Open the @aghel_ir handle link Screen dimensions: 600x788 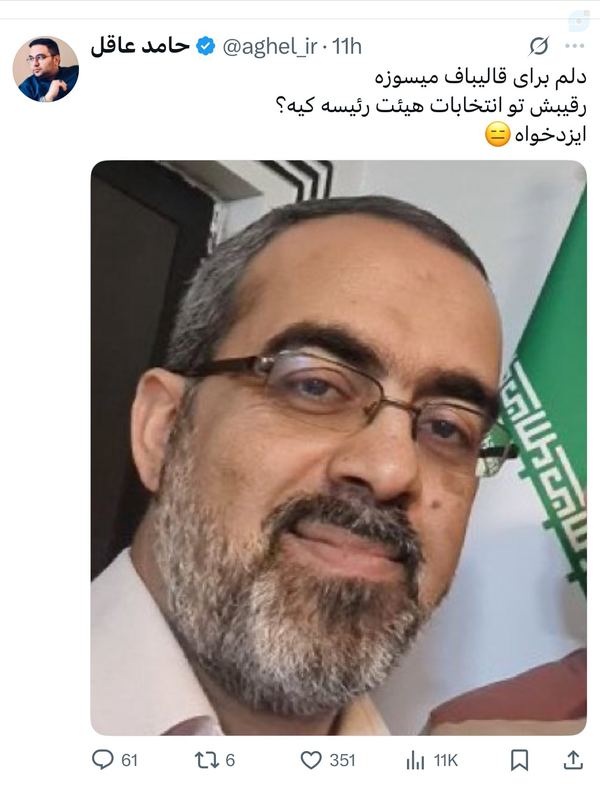(270, 47)
